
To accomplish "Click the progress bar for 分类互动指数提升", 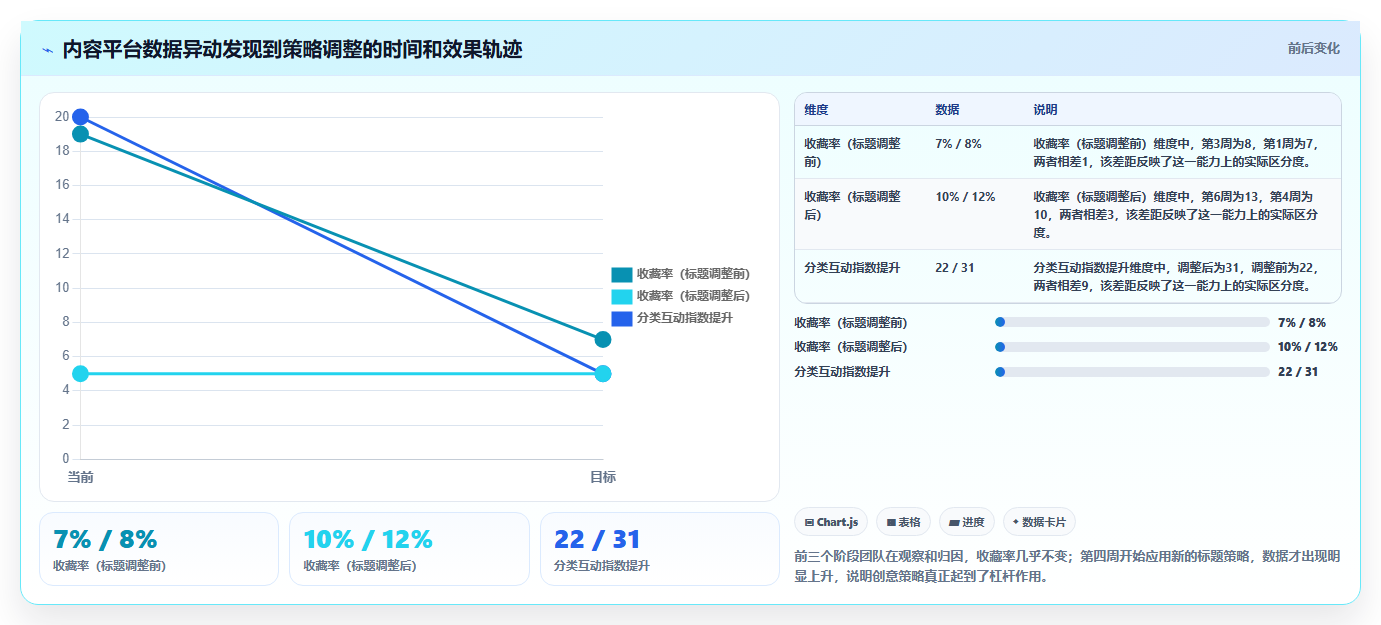I will pos(1132,372).
